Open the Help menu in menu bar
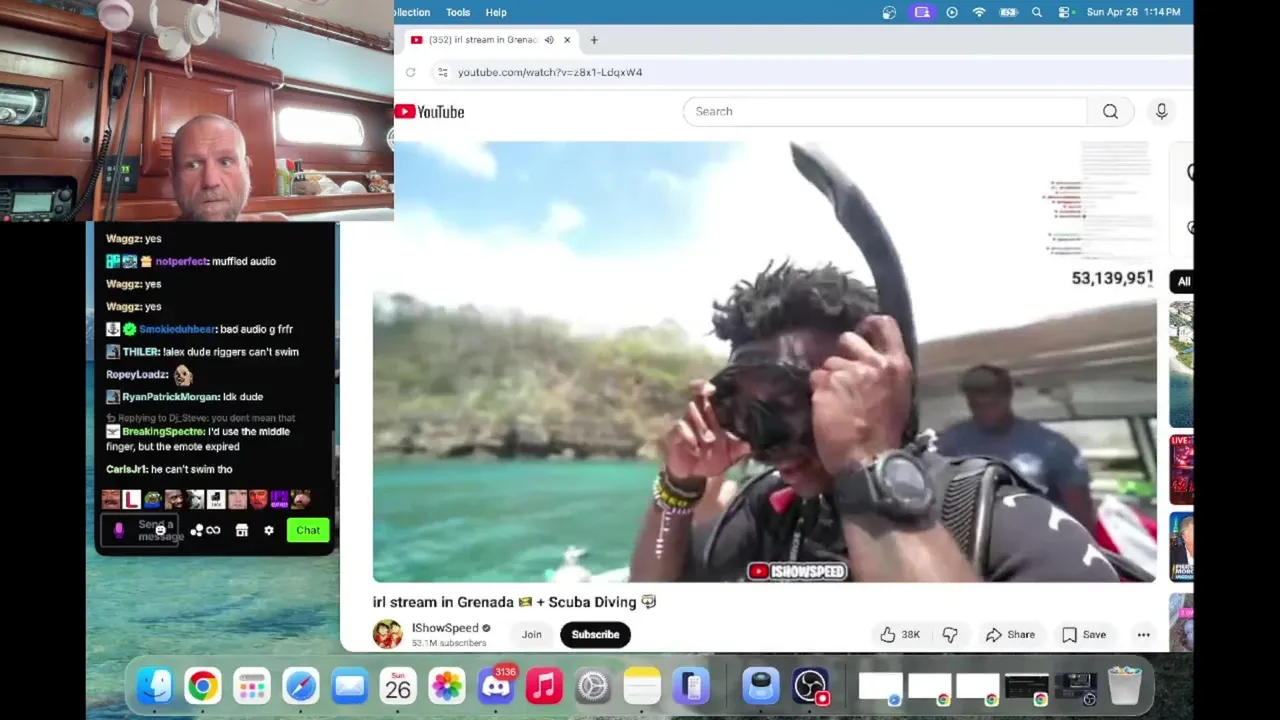This screenshot has width=1280, height=720. point(496,12)
